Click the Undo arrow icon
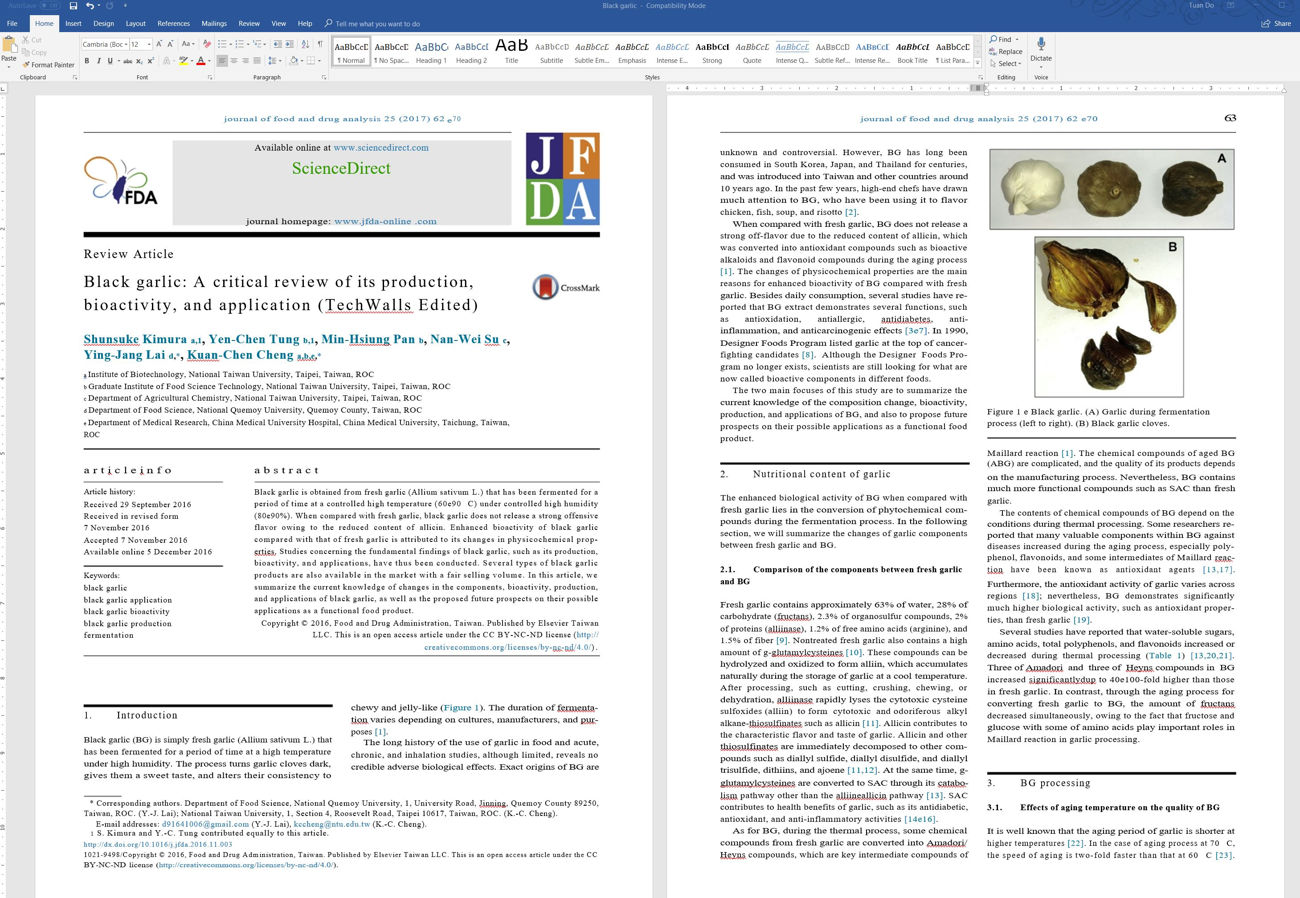The image size is (1300, 898). click(90, 6)
